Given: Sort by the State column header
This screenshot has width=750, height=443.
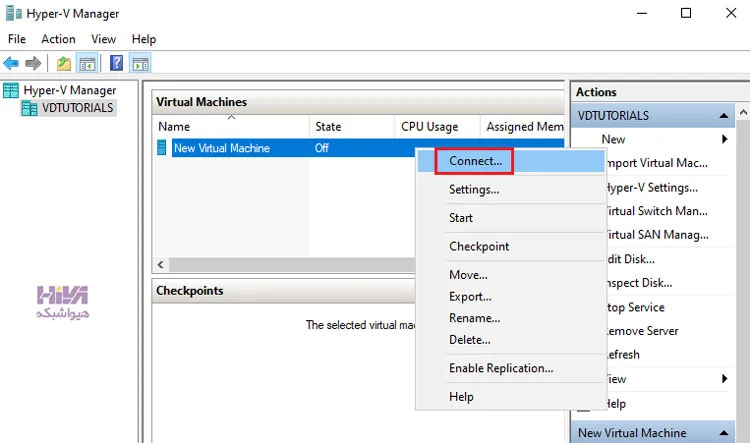Looking at the screenshot, I should click(352, 127).
